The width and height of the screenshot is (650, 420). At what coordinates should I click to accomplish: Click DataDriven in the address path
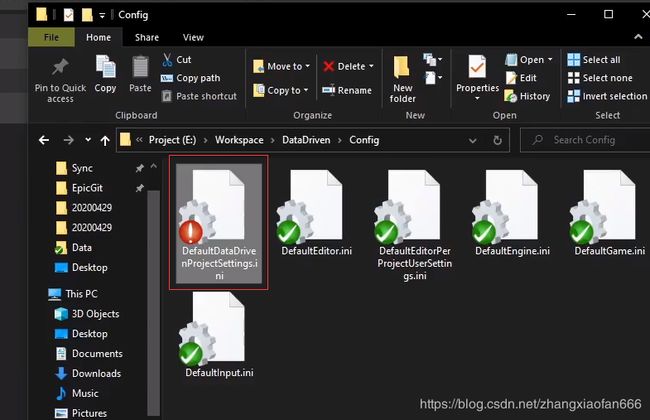click(x=306, y=140)
